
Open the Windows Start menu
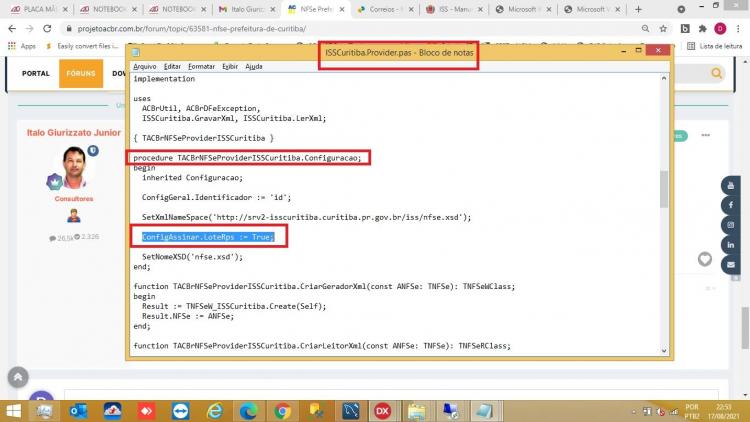coord(13,411)
